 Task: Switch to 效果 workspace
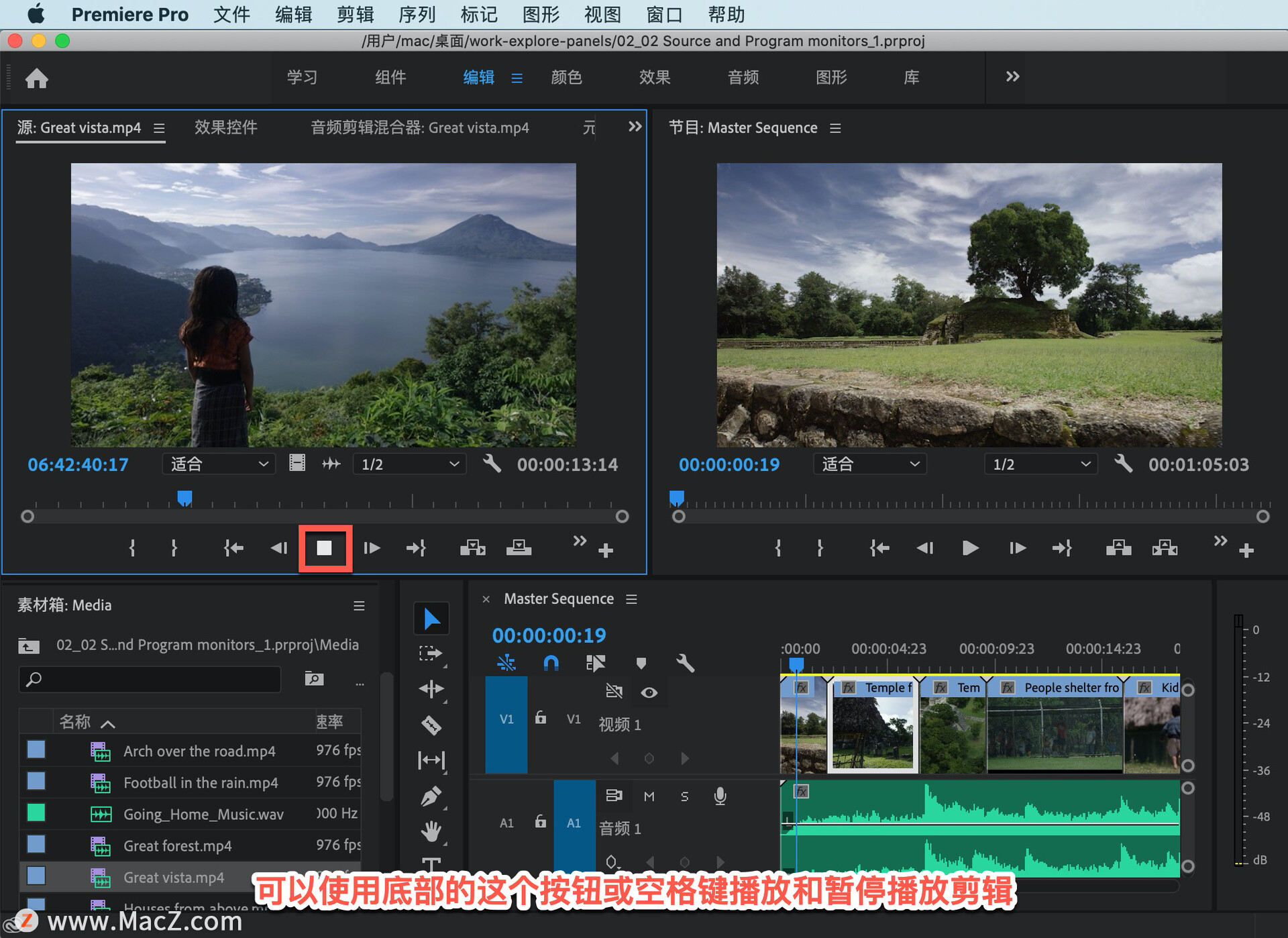655,77
